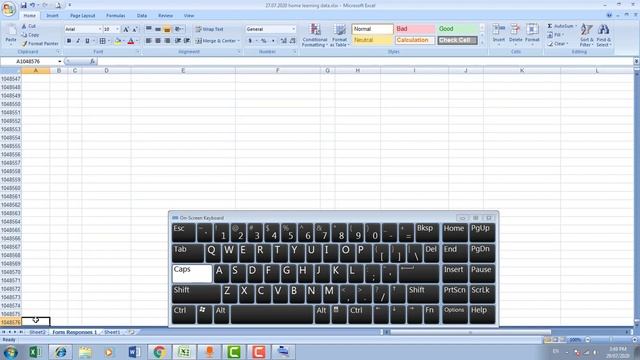640x360 pixels.
Task: Open the font name Arial dropdown
Action: click(100, 29)
